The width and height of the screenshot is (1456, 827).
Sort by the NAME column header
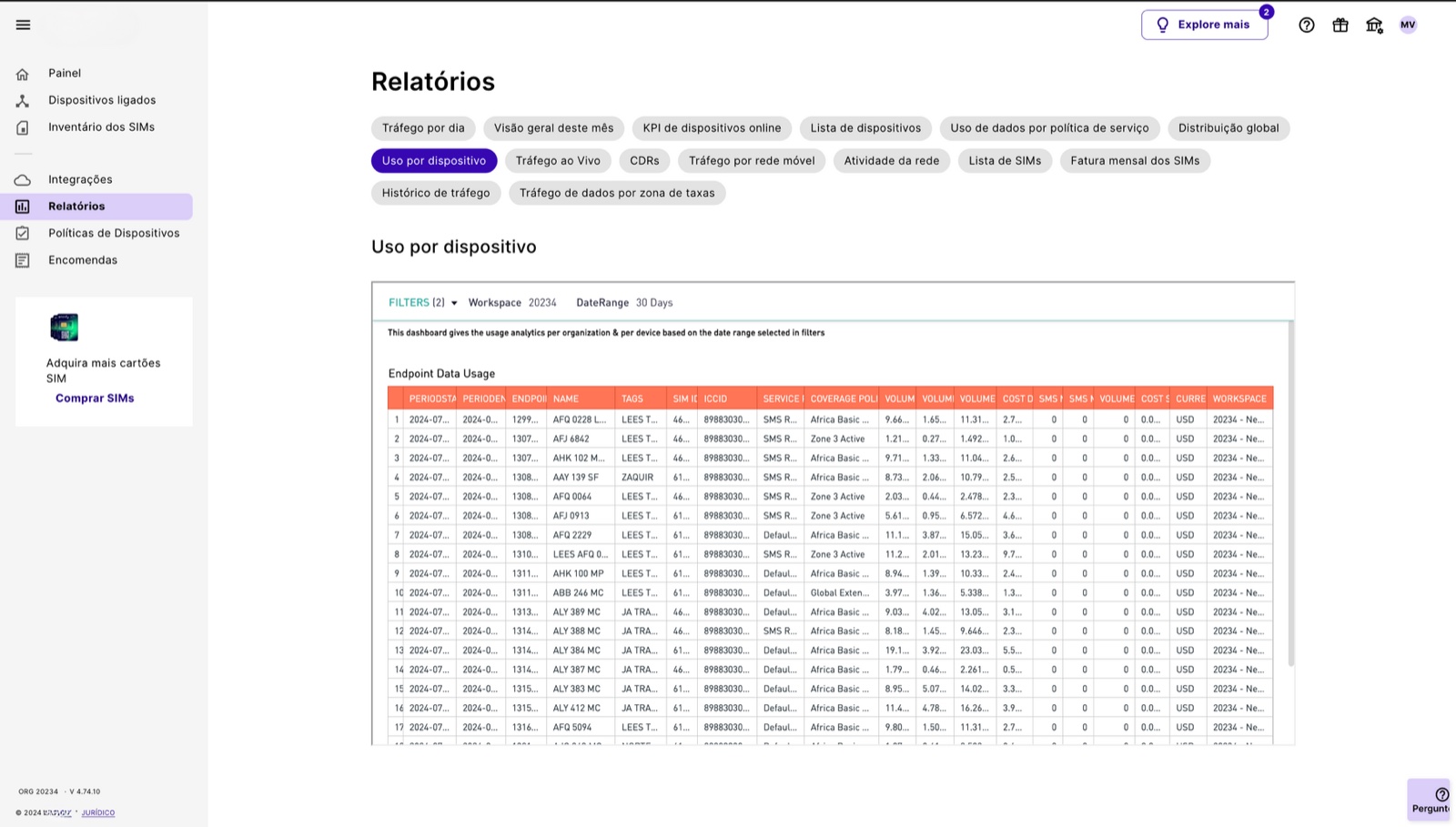tap(581, 398)
